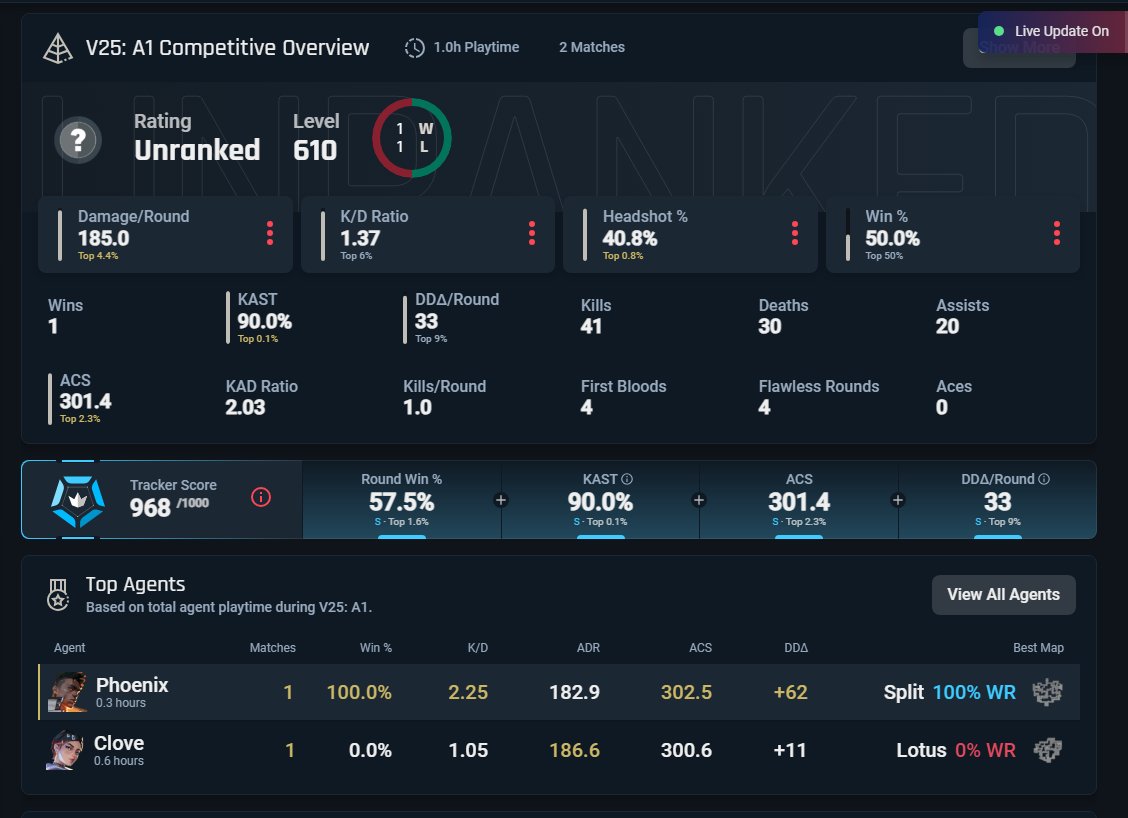Open the Clove agent row
Screen dimensions: 1128x818
pos(559,750)
